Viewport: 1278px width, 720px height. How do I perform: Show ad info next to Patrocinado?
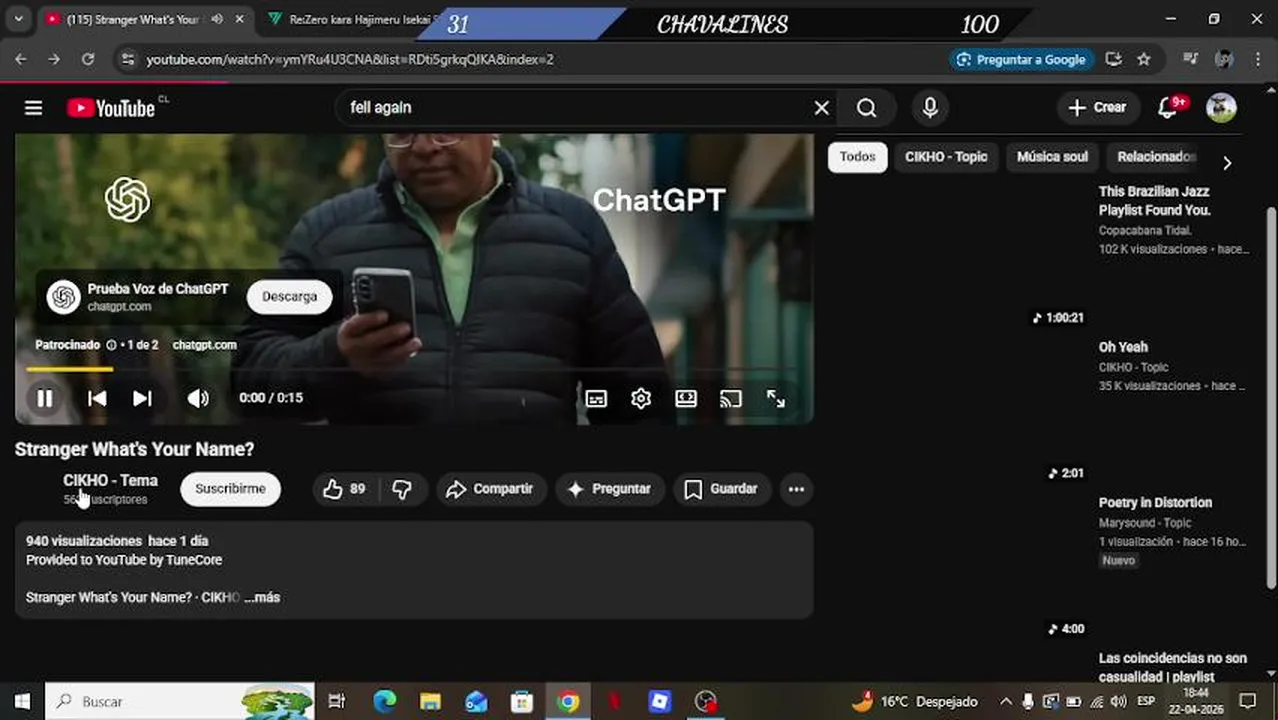pos(111,345)
